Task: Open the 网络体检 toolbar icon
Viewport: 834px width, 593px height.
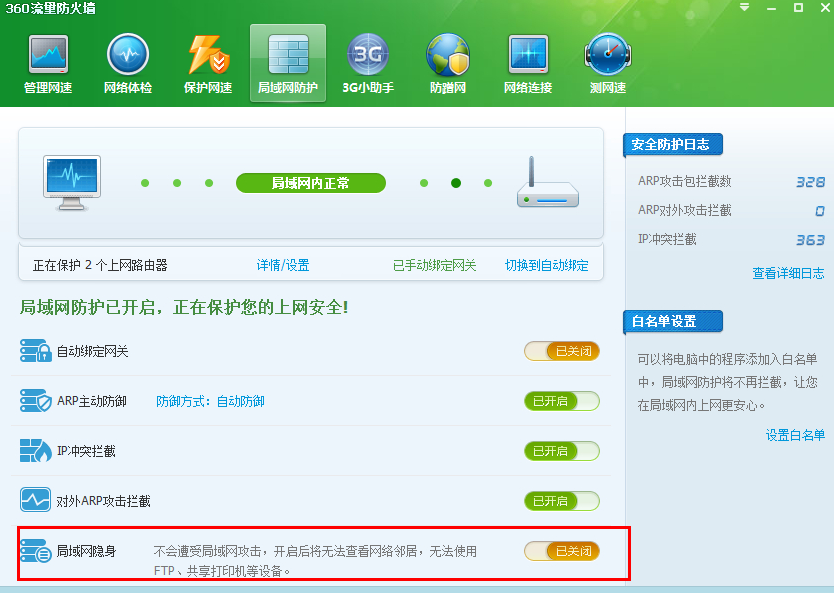Action: 128,64
